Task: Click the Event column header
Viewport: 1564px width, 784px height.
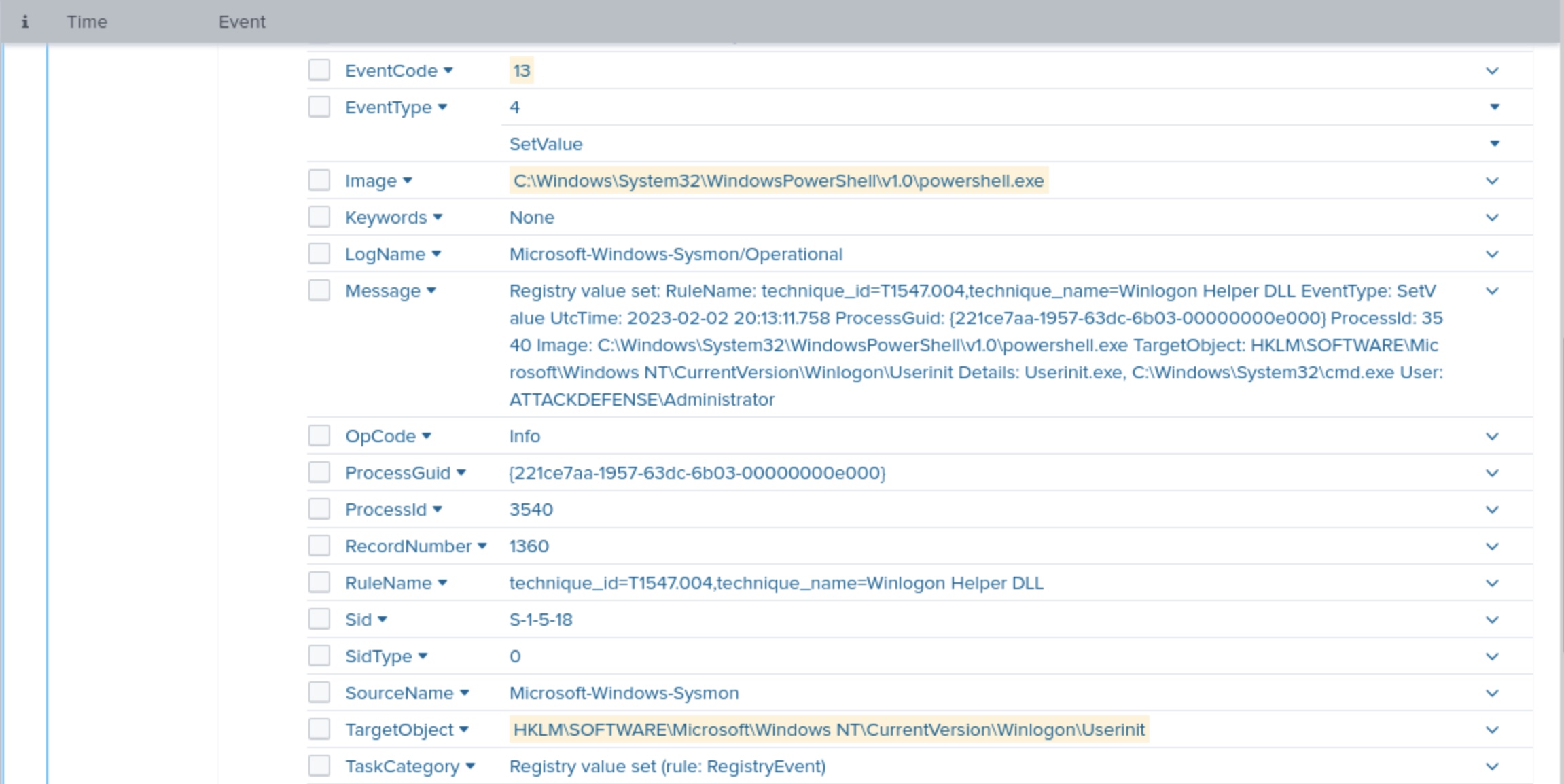Action: [x=242, y=22]
